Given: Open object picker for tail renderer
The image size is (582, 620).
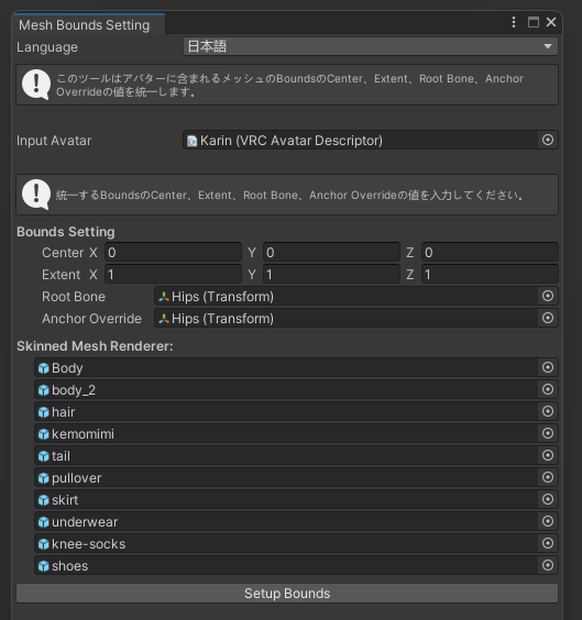Looking at the screenshot, I should coord(548,456).
